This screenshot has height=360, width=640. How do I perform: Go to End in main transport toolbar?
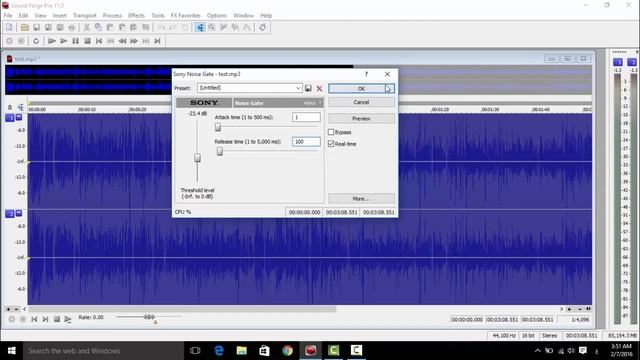[157, 41]
